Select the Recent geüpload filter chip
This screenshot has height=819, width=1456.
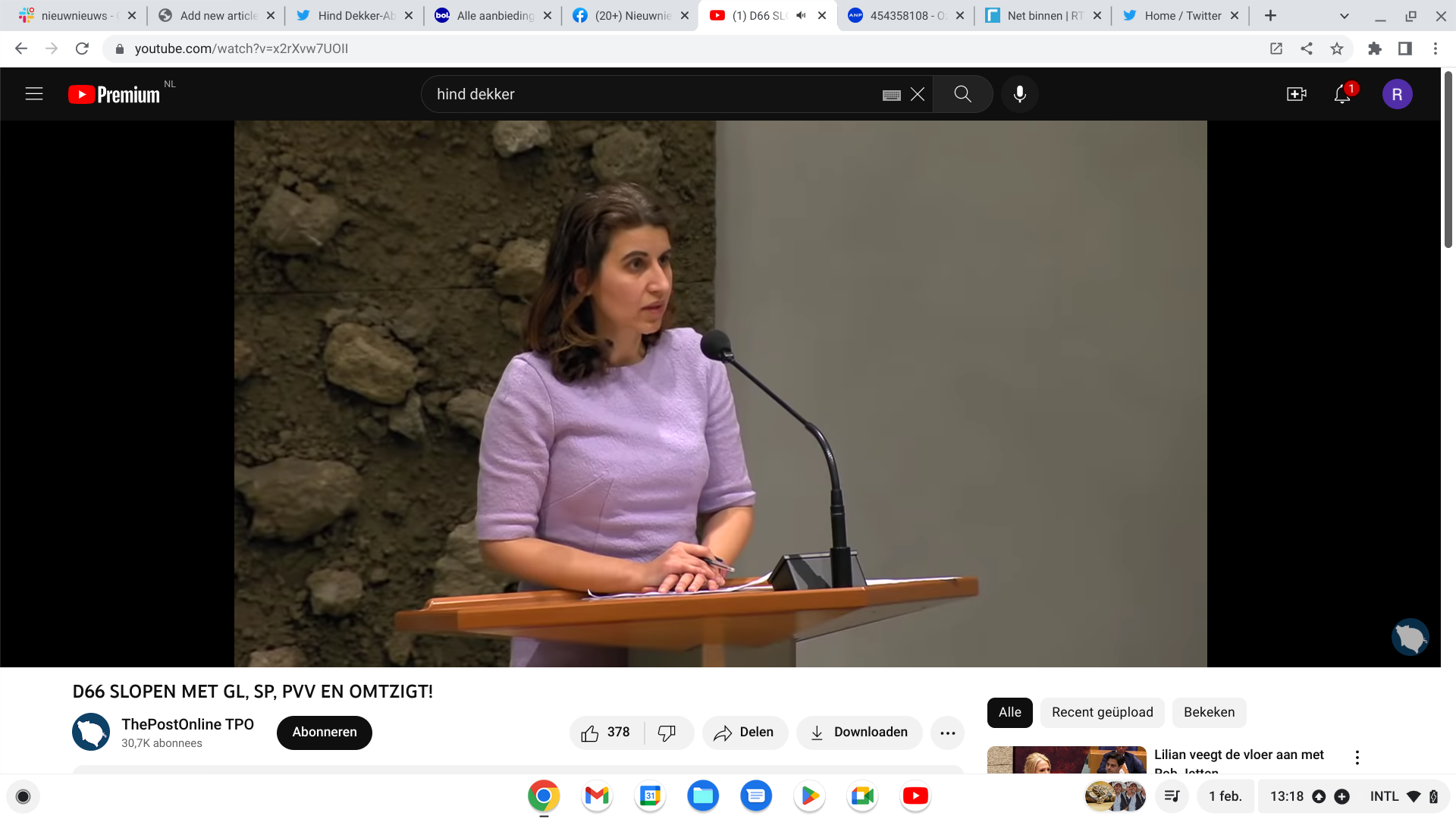(1102, 712)
